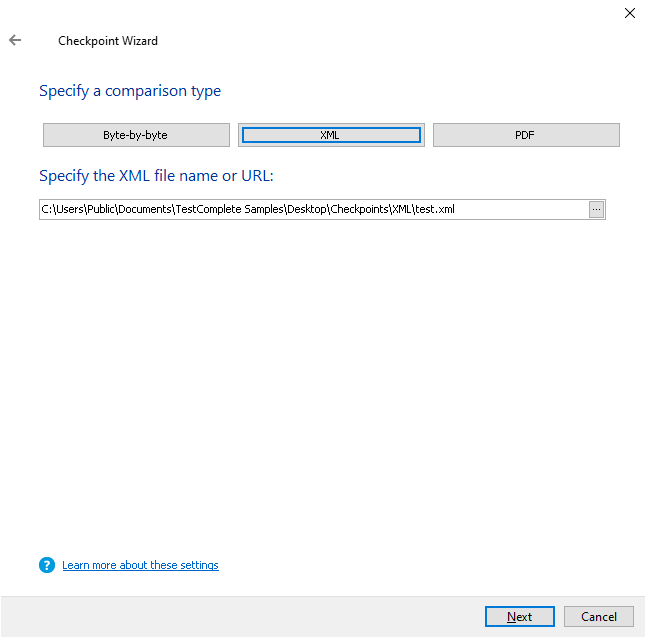Open 'Learn more about these settings' link

coord(140,565)
